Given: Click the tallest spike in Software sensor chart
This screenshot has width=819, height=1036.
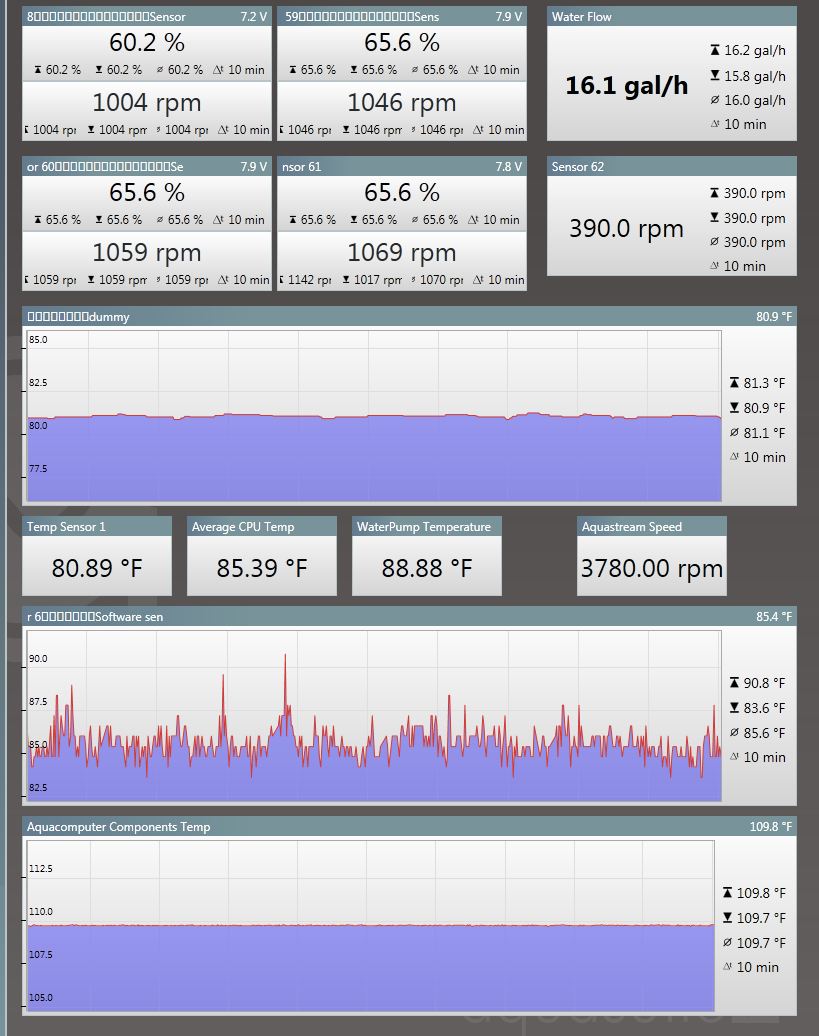Looking at the screenshot, I should (285, 656).
